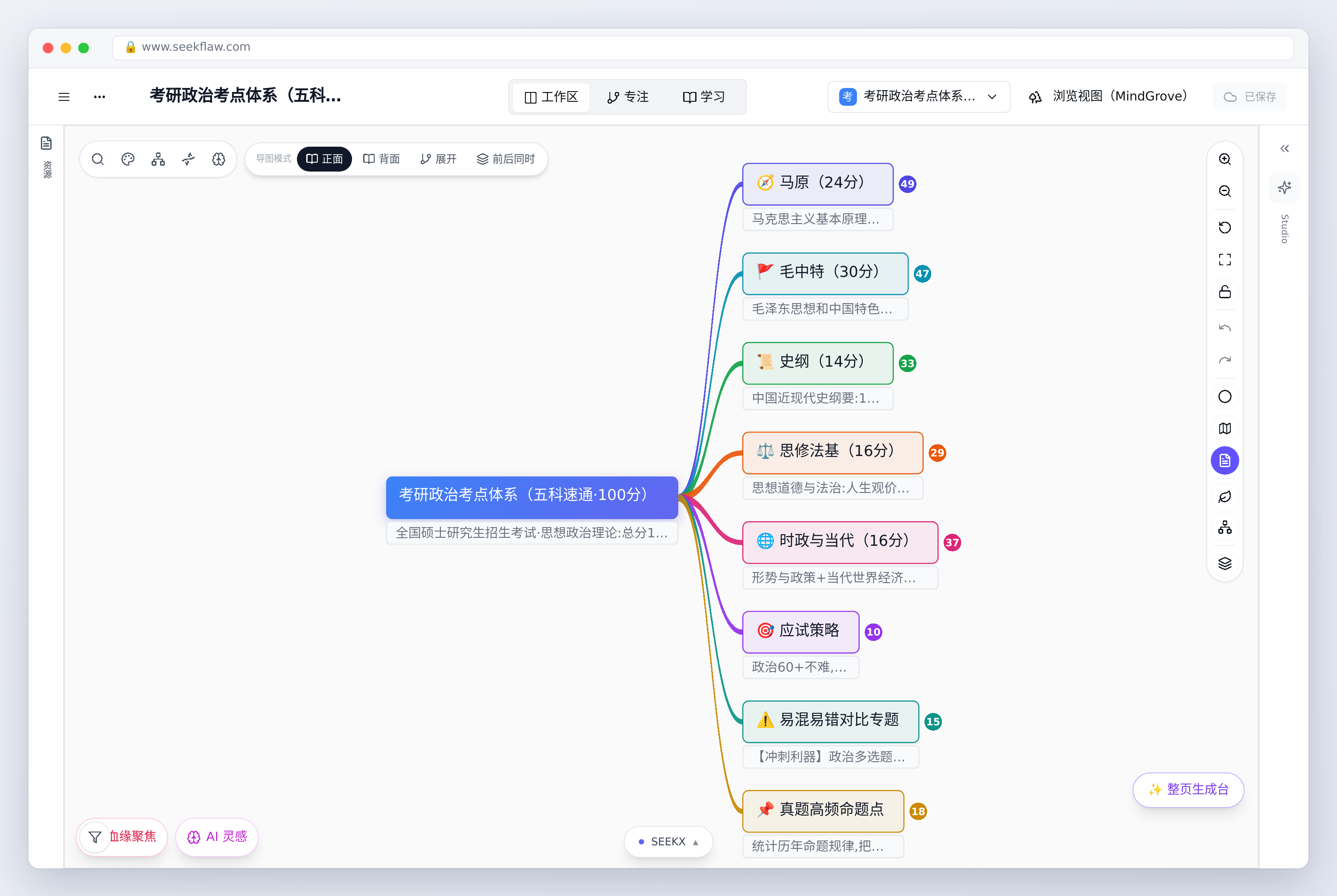Enter fullscreen using the frame icon
This screenshot has width=1337, height=896.
(x=1225, y=260)
